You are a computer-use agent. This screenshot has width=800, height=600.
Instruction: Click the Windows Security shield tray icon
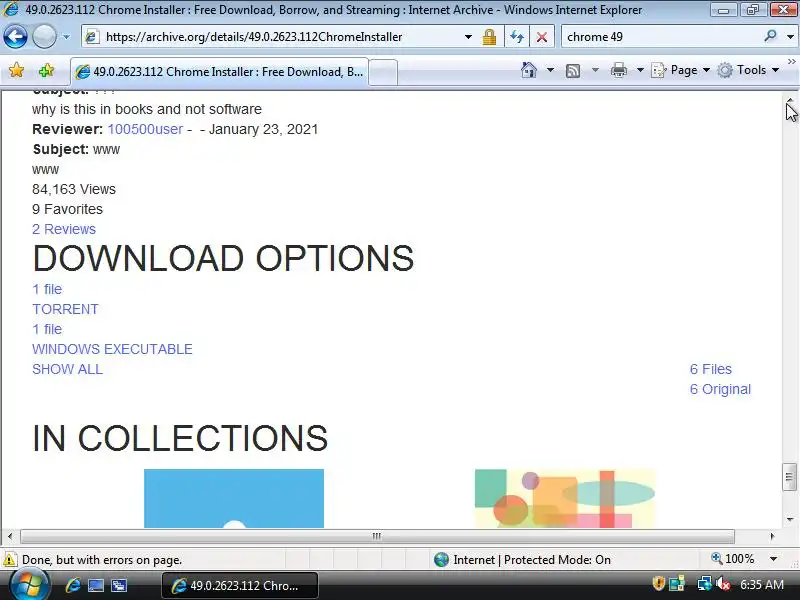click(x=658, y=583)
